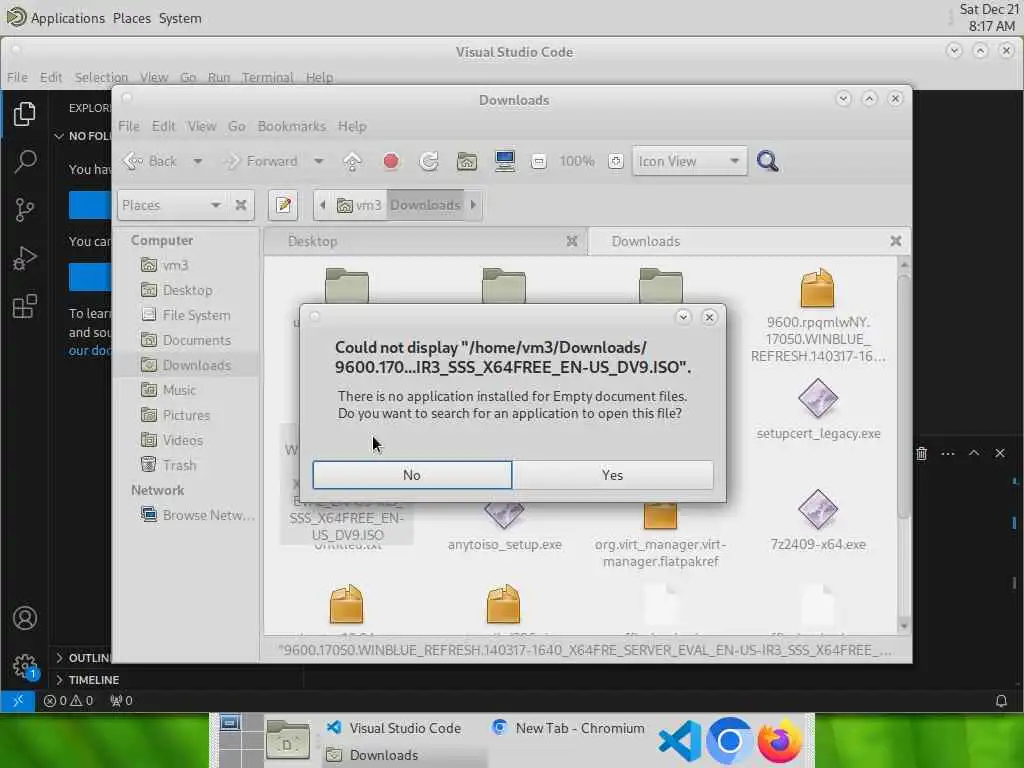Open the Forward history dropdown arrow
The image size is (1024, 768).
pyautogui.click(x=319, y=161)
